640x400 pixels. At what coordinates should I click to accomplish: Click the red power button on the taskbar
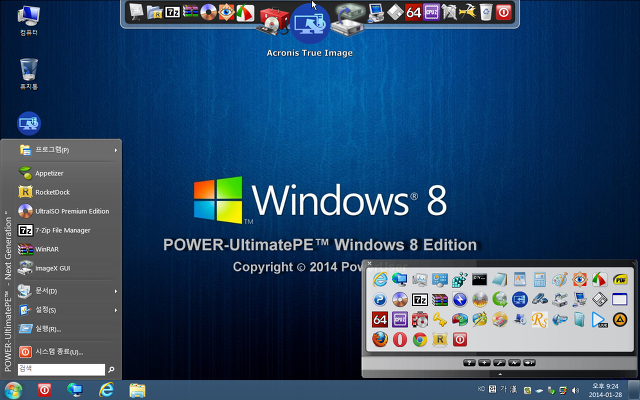44,391
